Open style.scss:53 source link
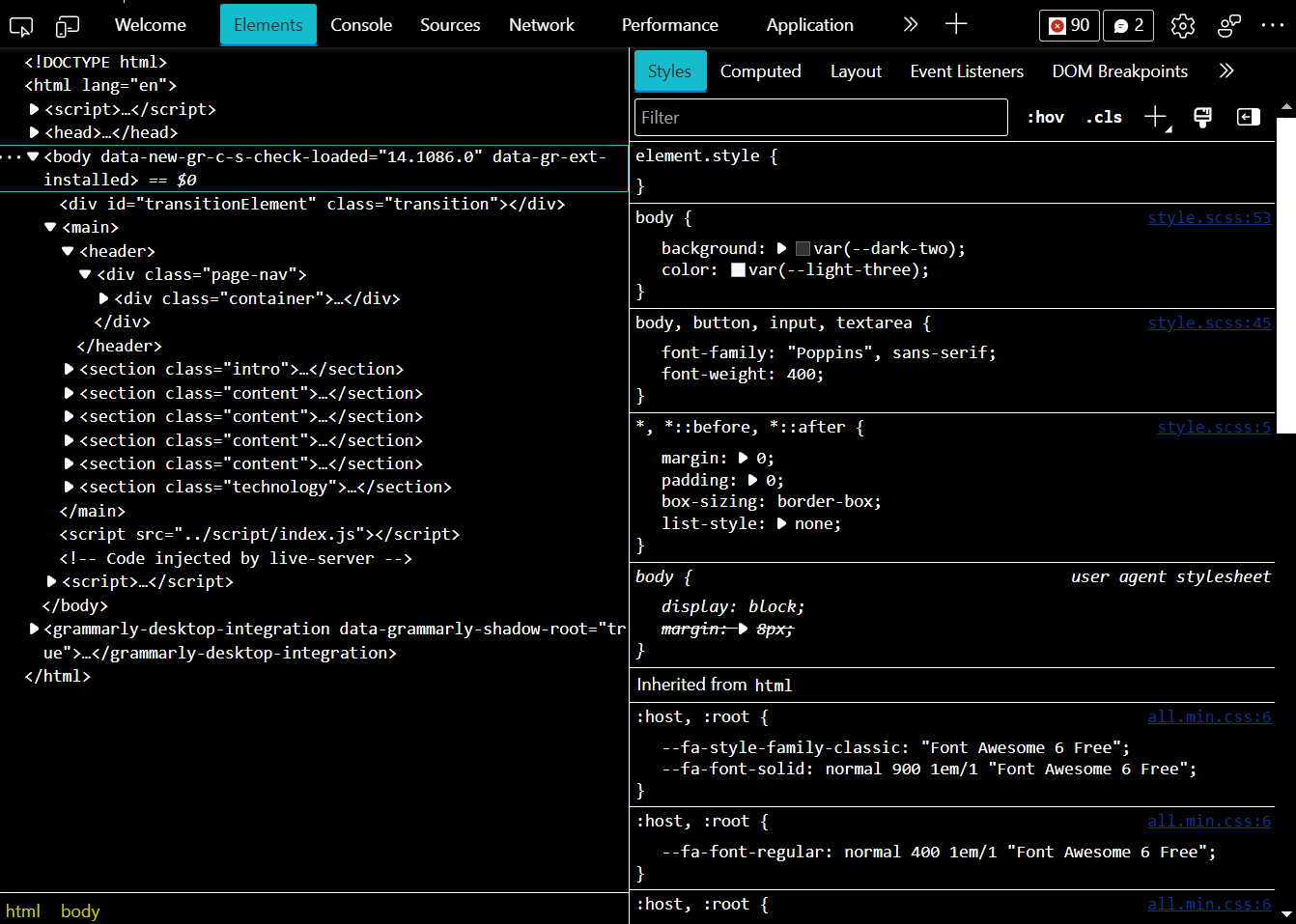Screen dimensions: 1296x924 tap(1209, 218)
